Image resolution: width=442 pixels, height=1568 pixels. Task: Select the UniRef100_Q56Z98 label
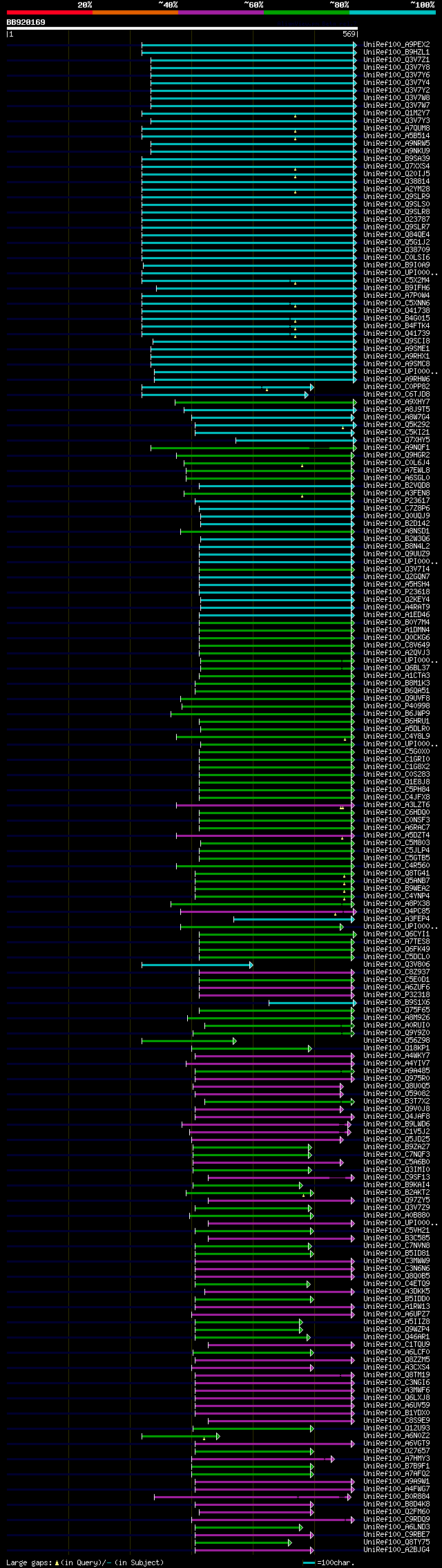(x=396, y=1040)
